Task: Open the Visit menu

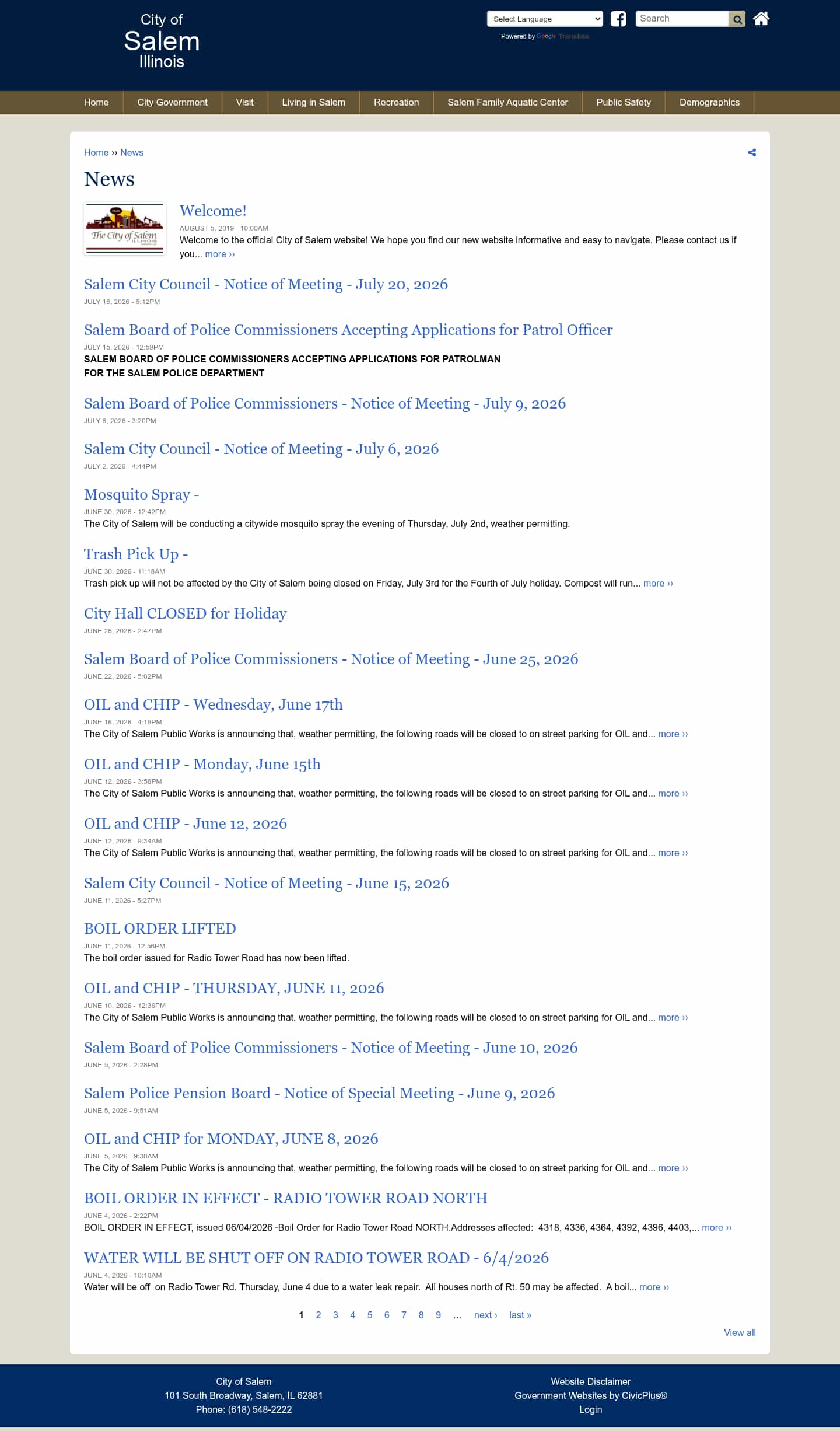Action: coord(244,102)
